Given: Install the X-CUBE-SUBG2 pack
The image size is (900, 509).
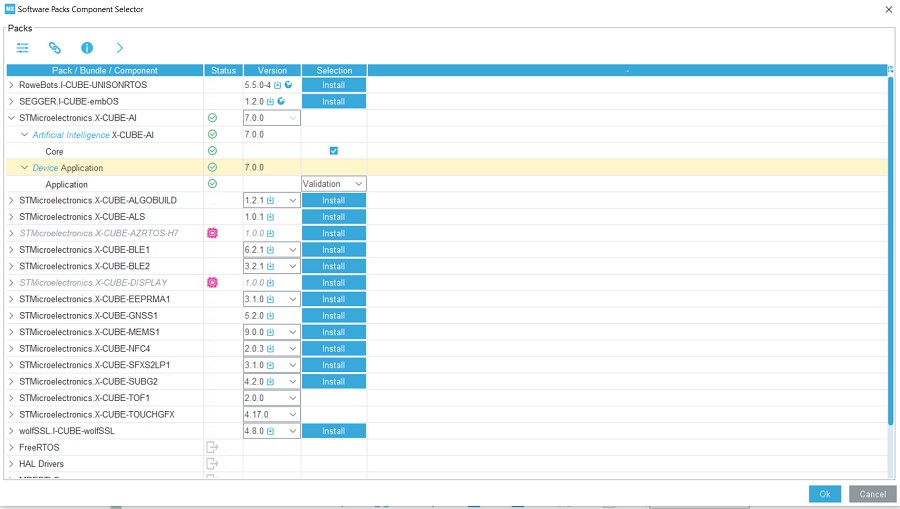Looking at the screenshot, I should point(333,382).
